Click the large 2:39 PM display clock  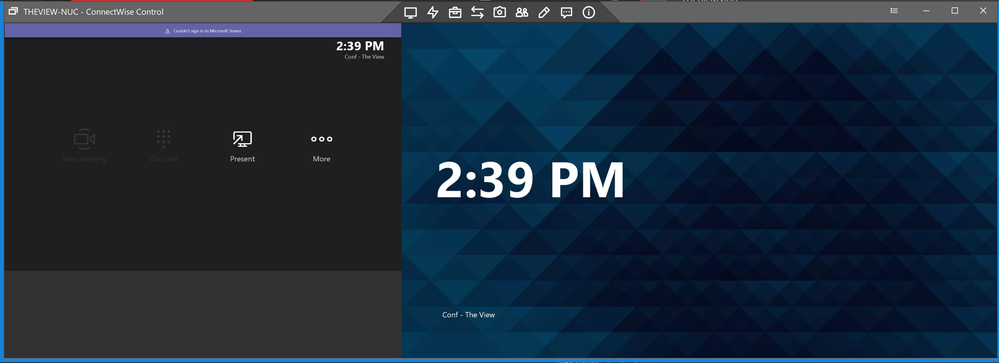coord(530,181)
